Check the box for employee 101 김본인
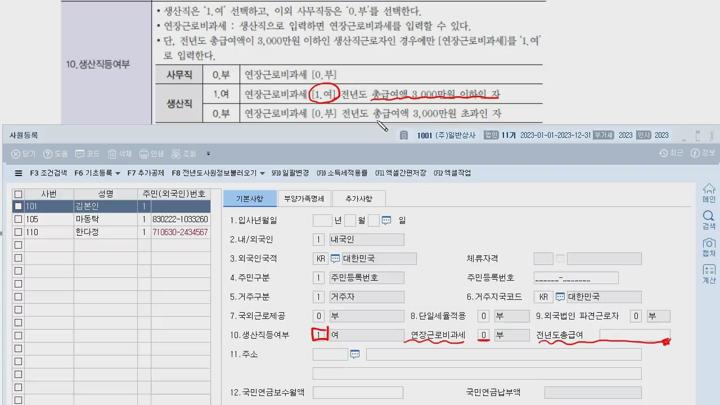This screenshot has height=405, width=720. pyautogui.click(x=18, y=206)
